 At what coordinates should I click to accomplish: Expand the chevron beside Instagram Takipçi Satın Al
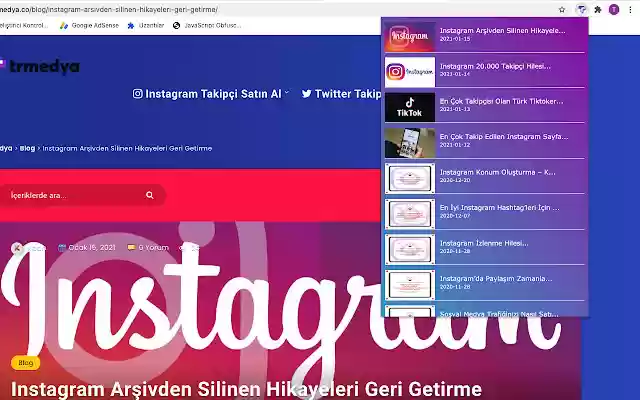pos(287,93)
